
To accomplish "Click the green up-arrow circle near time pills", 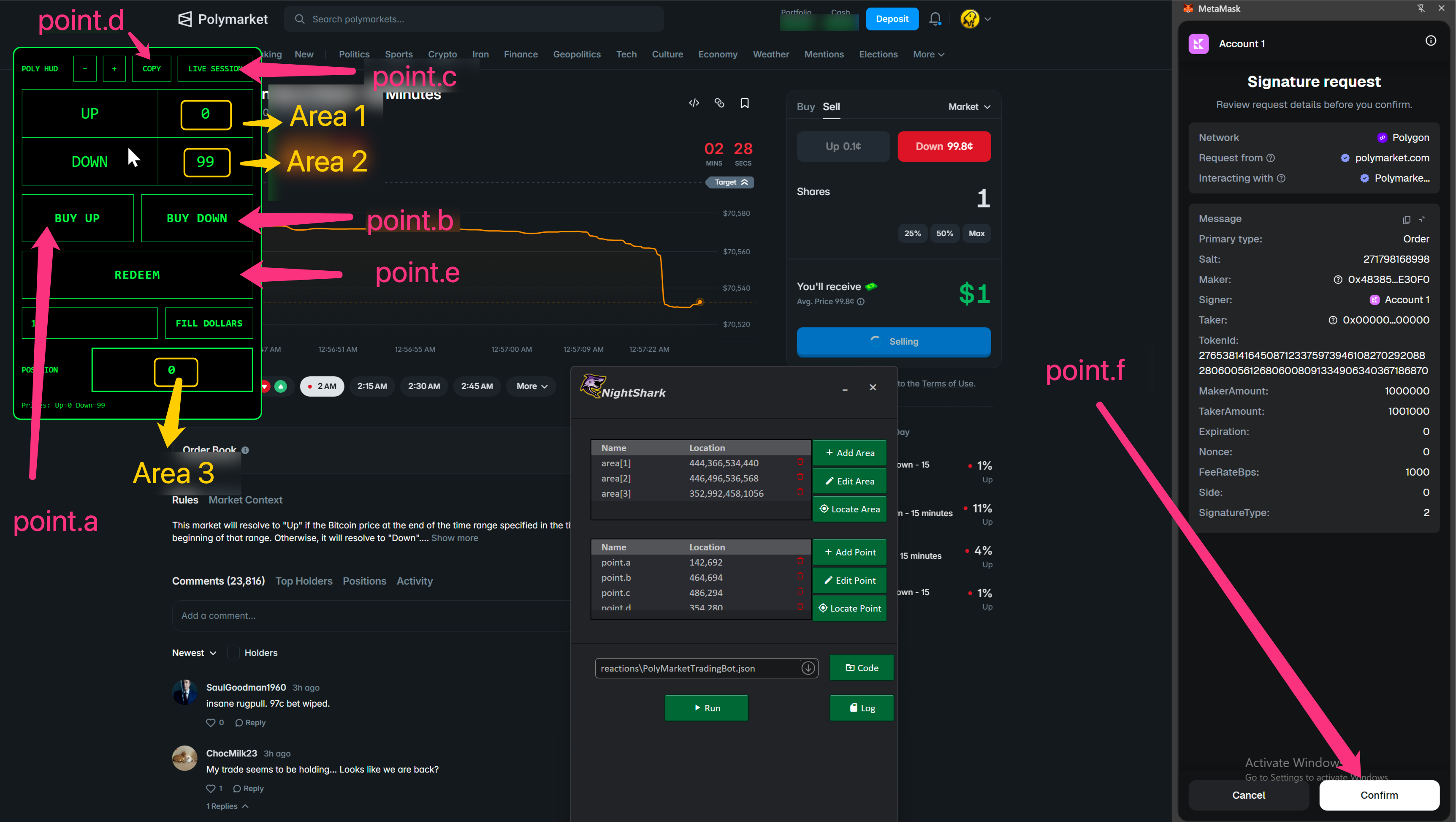I will (280, 387).
